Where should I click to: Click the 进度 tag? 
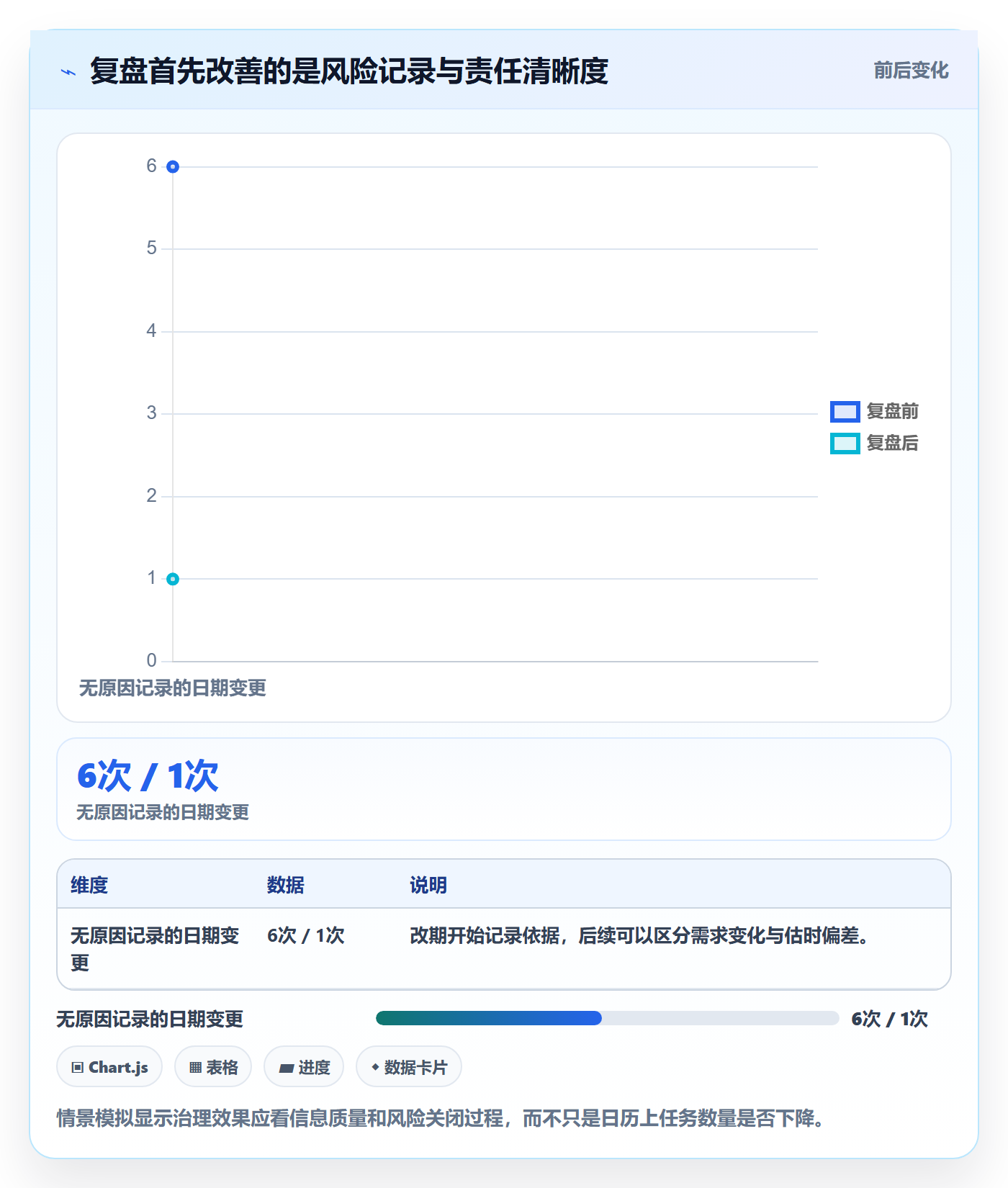tap(304, 1067)
